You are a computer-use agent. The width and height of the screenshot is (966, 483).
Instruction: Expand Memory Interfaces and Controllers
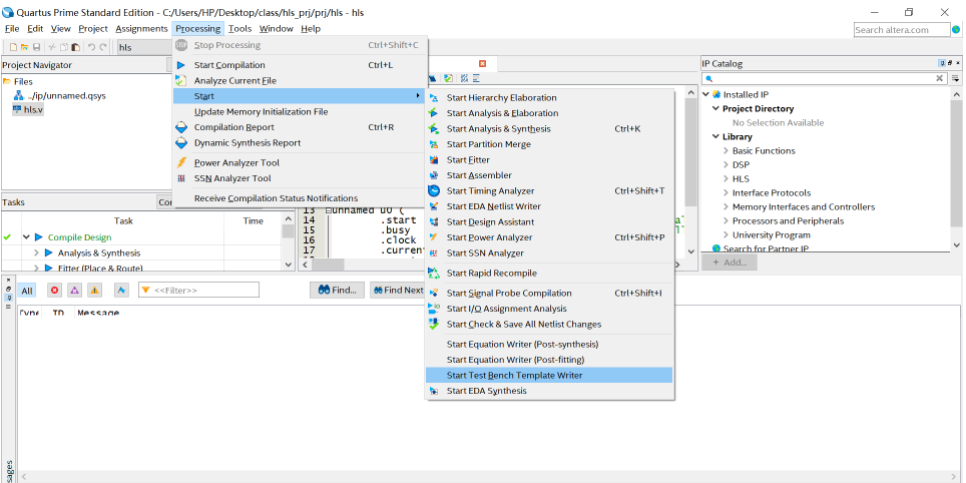point(726,207)
